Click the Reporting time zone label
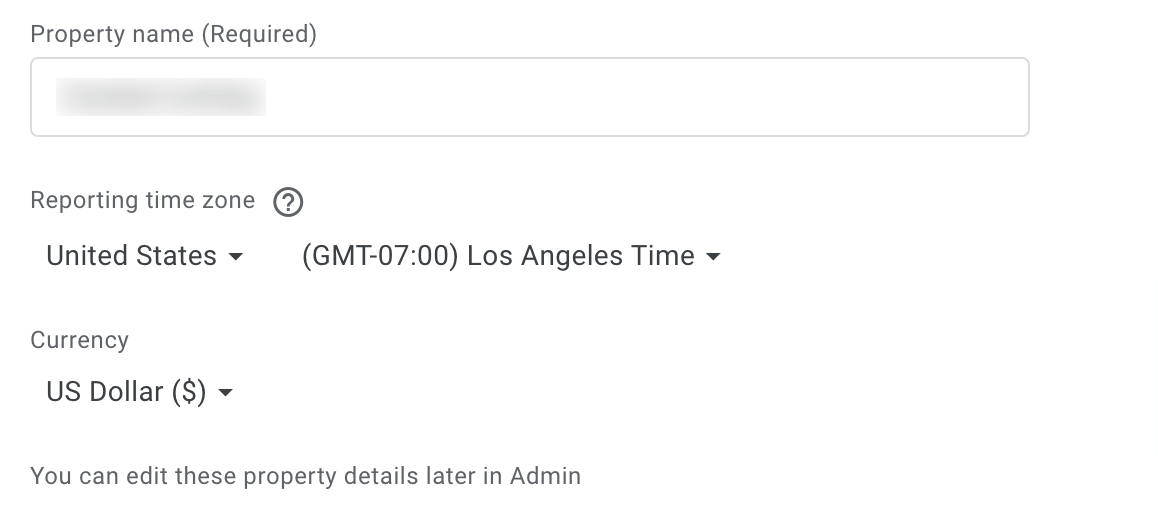The image size is (1158, 510). point(143,200)
